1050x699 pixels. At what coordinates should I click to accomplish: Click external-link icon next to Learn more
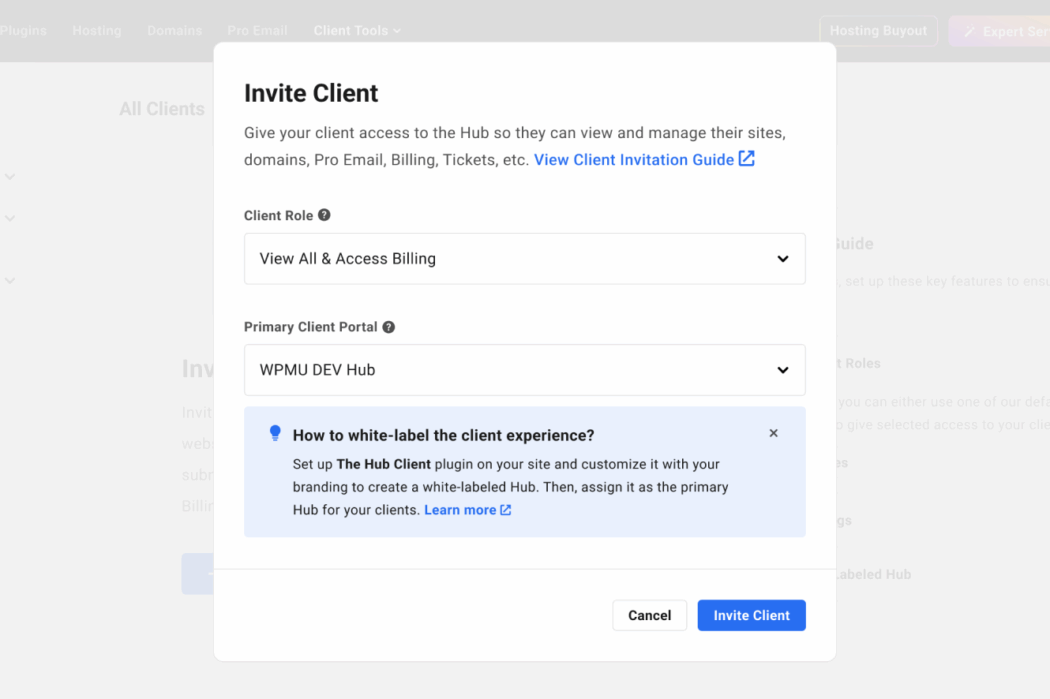tap(505, 510)
